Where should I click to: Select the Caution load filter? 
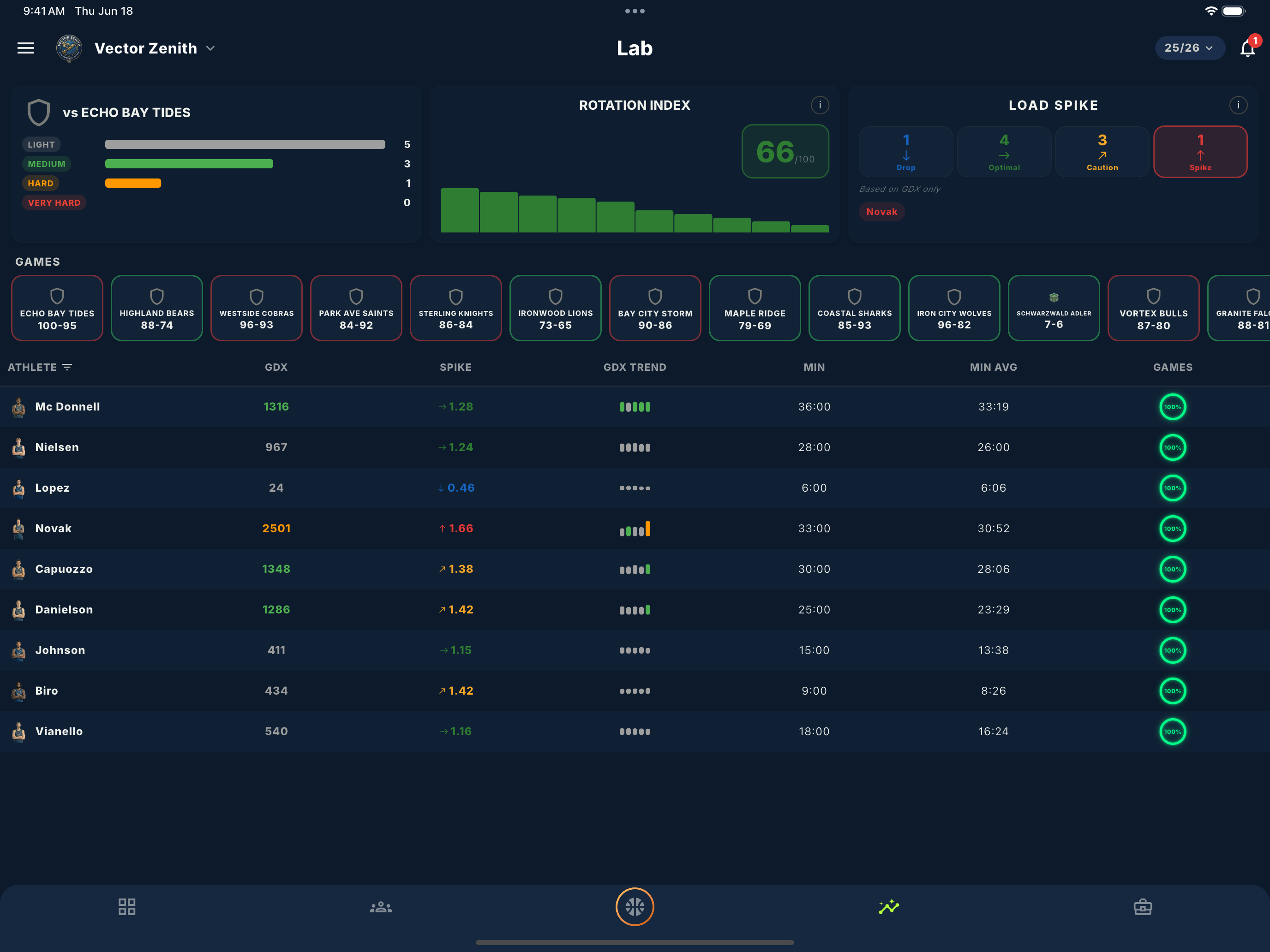coord(1102,151)
